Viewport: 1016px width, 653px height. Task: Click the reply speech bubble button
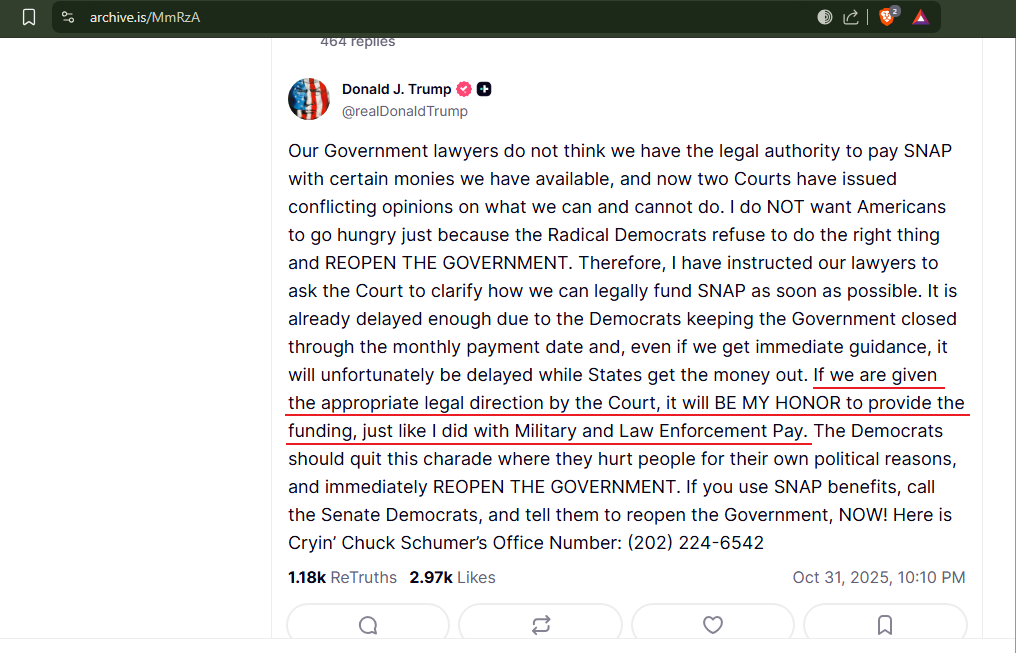pos(368,624)
